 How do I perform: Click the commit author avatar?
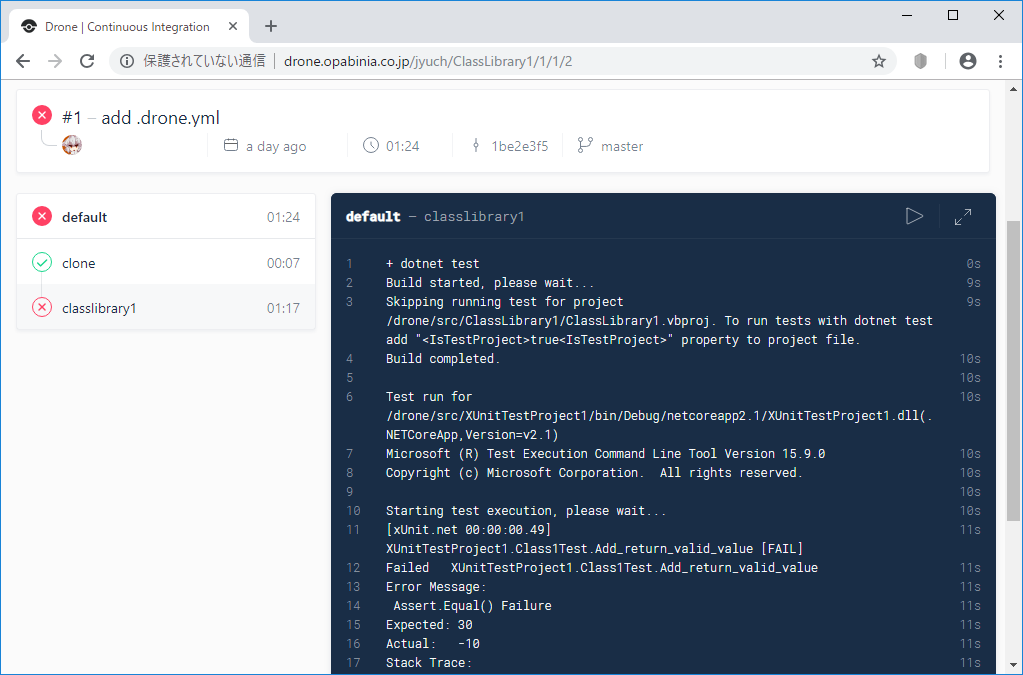tap(72, 145)
